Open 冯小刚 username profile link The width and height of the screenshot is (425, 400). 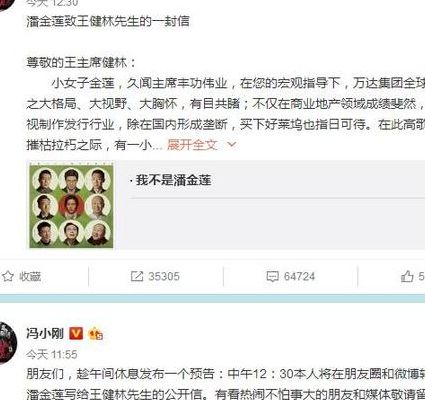tap(45, 333)
